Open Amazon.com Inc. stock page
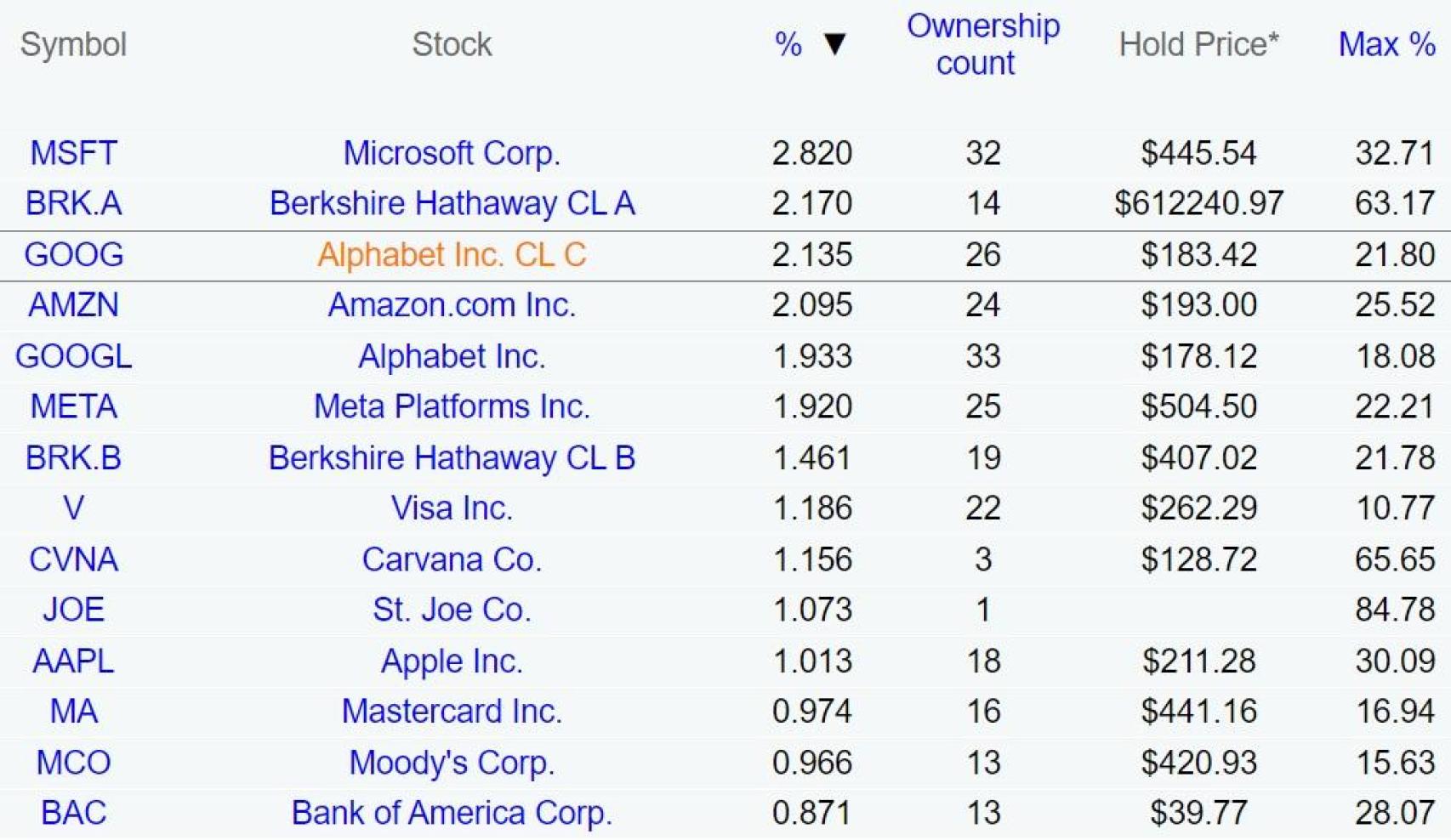The height and width of the screenshot is (840, 1451). [x=452, y=304]
